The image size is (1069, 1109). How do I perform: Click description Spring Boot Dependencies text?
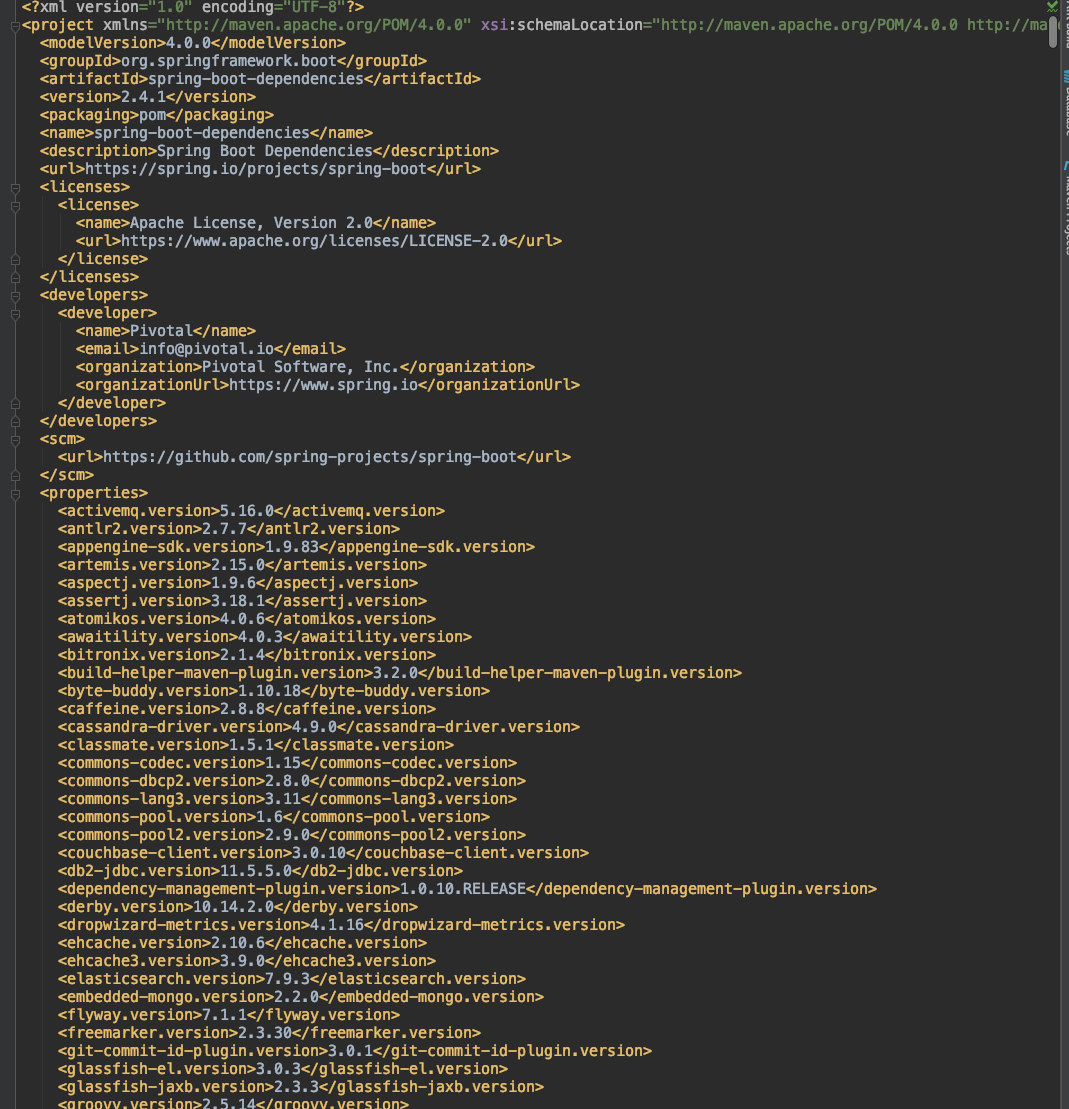[x=265, y=151]
